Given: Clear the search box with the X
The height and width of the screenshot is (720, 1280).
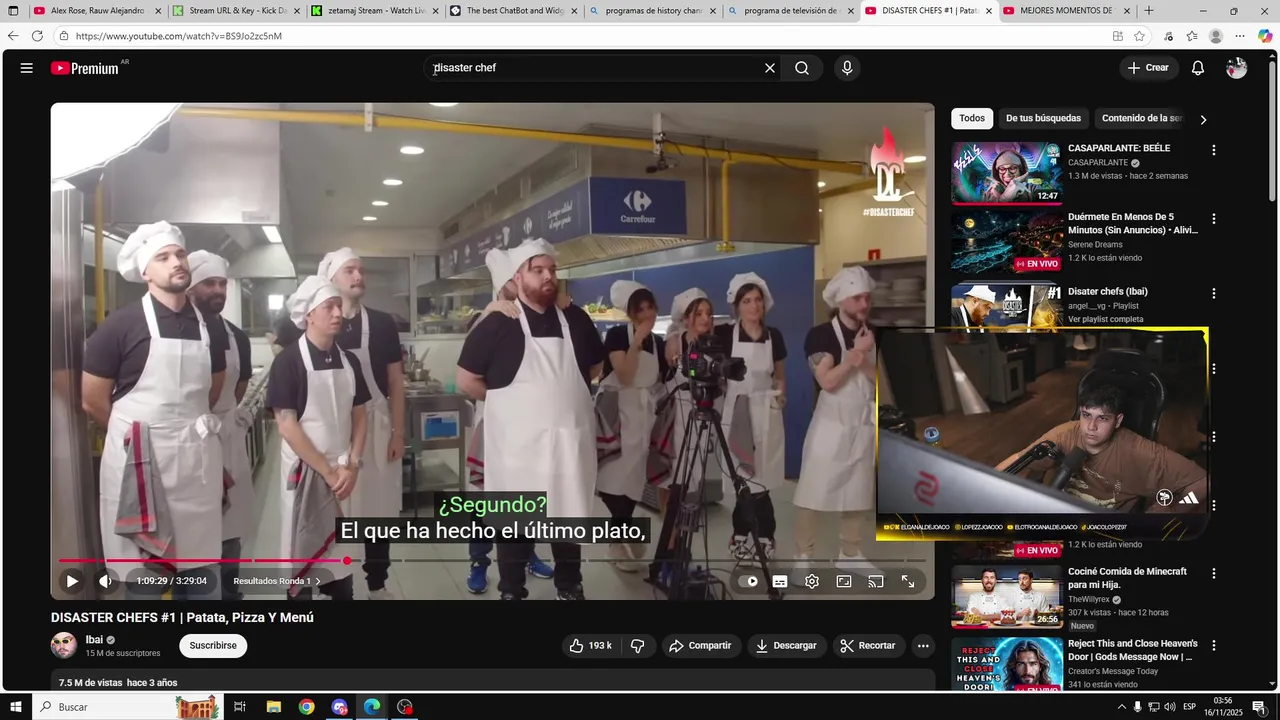Looking at the screenshot, I should (x=770, y=68).
